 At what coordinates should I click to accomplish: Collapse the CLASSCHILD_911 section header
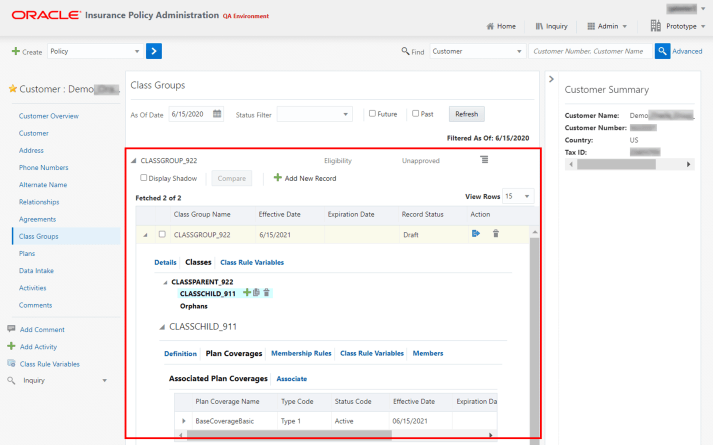(162, 327)
